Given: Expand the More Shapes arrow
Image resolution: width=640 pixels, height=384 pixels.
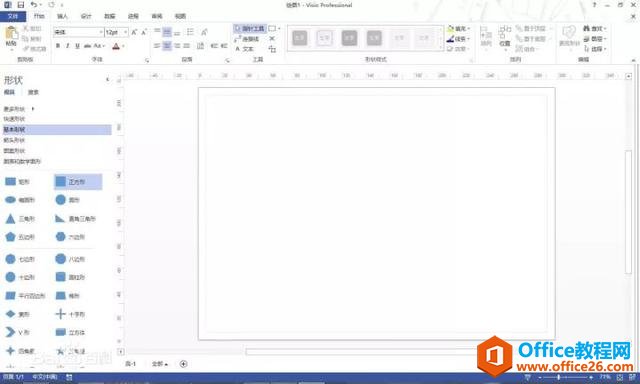Looking at the screenshot, I should pyautogui.click(x=33, y=109).
